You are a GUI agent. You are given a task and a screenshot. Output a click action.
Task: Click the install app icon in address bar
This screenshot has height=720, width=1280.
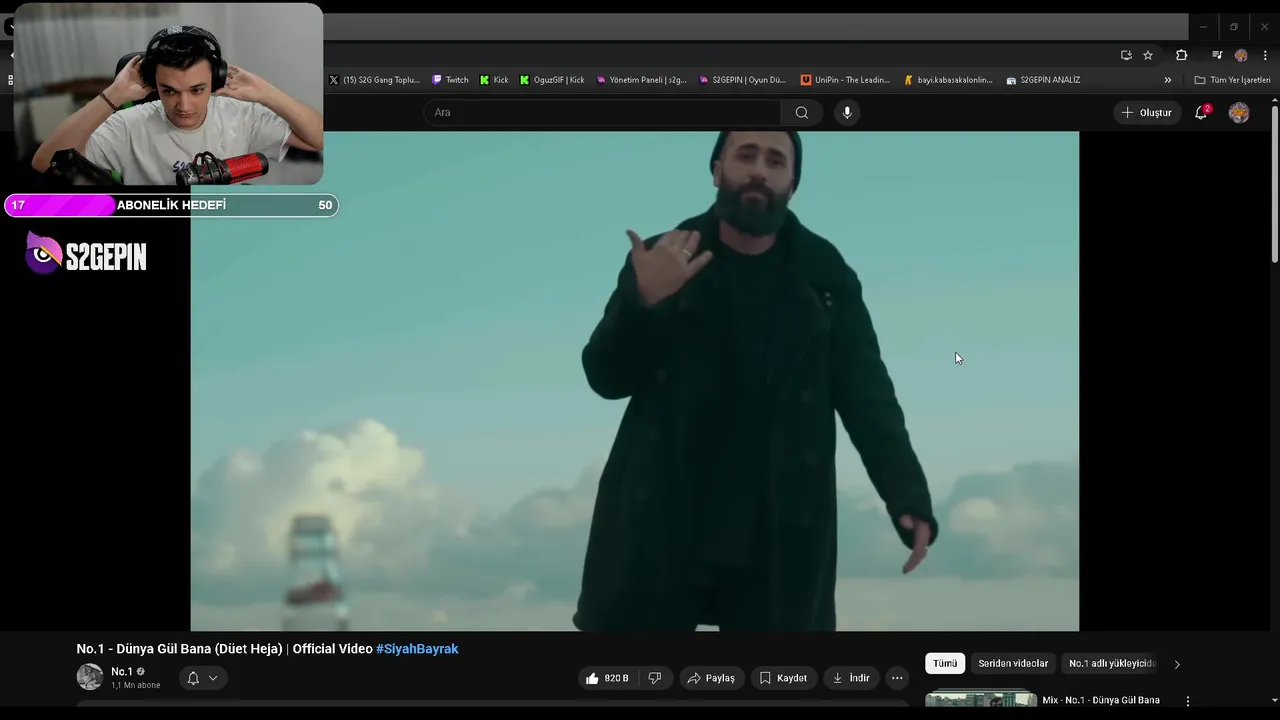(1126, 55)
